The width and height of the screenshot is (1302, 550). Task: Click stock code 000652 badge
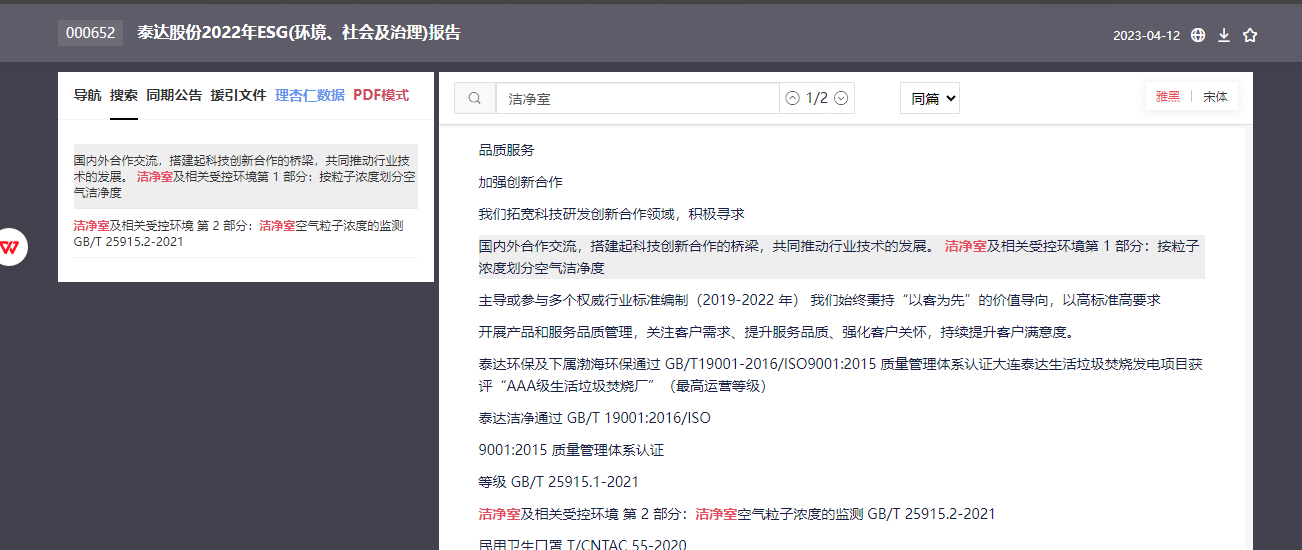pos(90,33)
